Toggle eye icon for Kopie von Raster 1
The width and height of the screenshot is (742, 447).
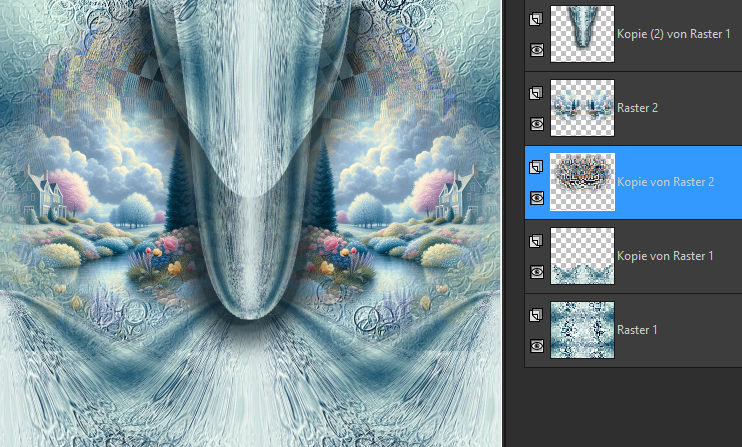point(536,272)
